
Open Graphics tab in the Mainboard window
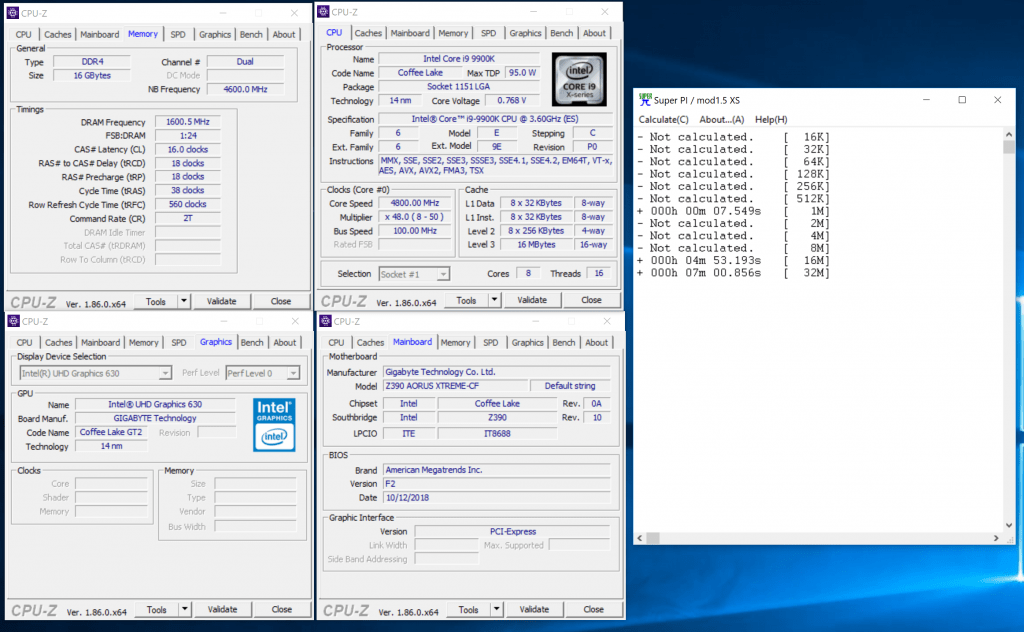click(528, 343)
